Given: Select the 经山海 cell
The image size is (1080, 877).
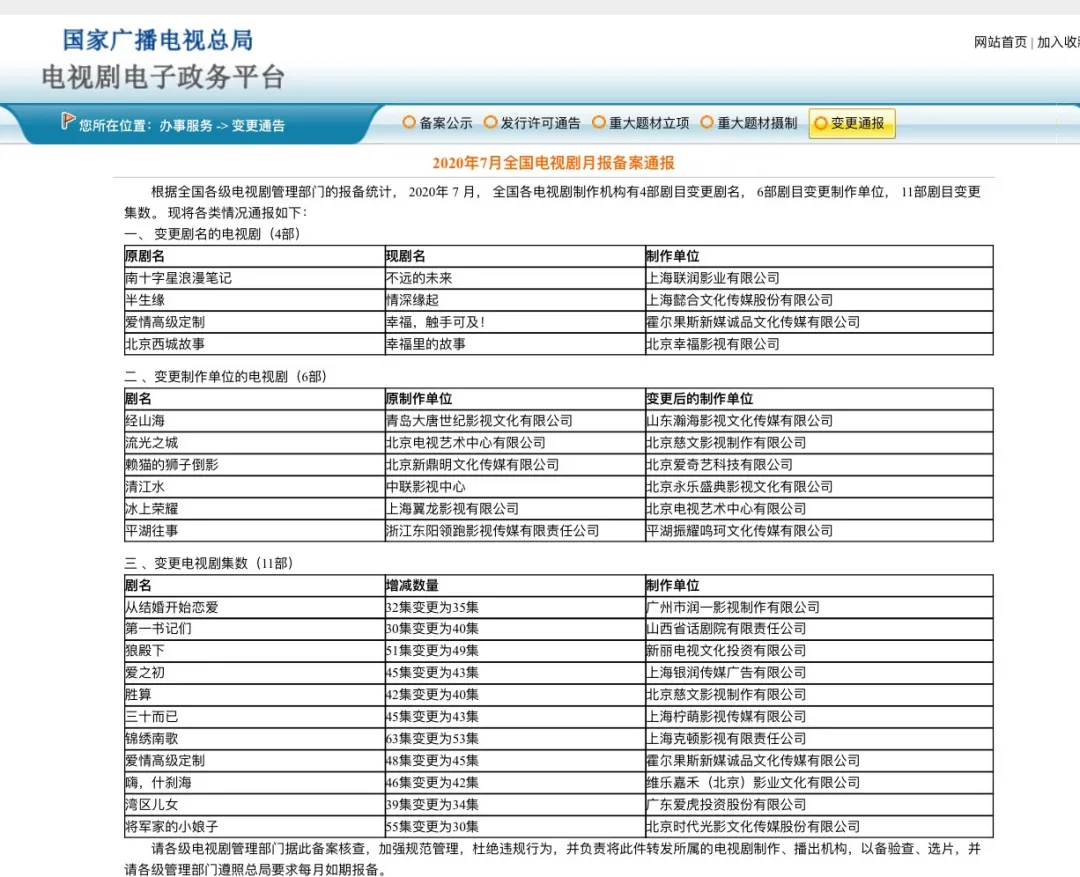Looking at the screenshot, I should tap(254, 421).
